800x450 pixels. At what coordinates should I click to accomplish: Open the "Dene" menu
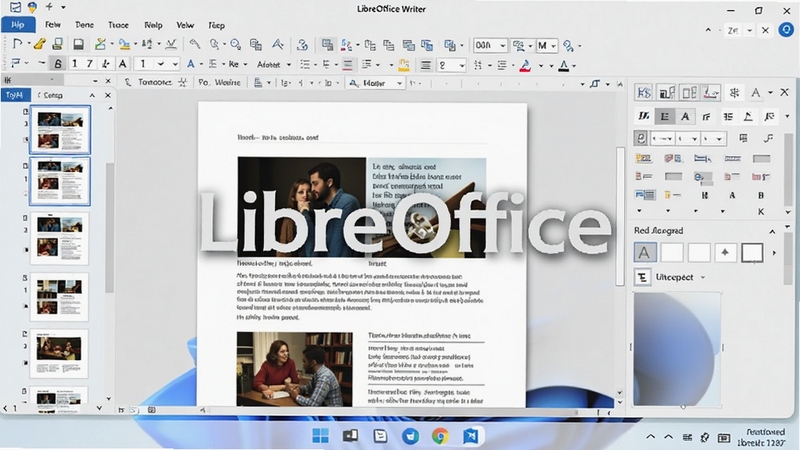[x=84, y=24]
